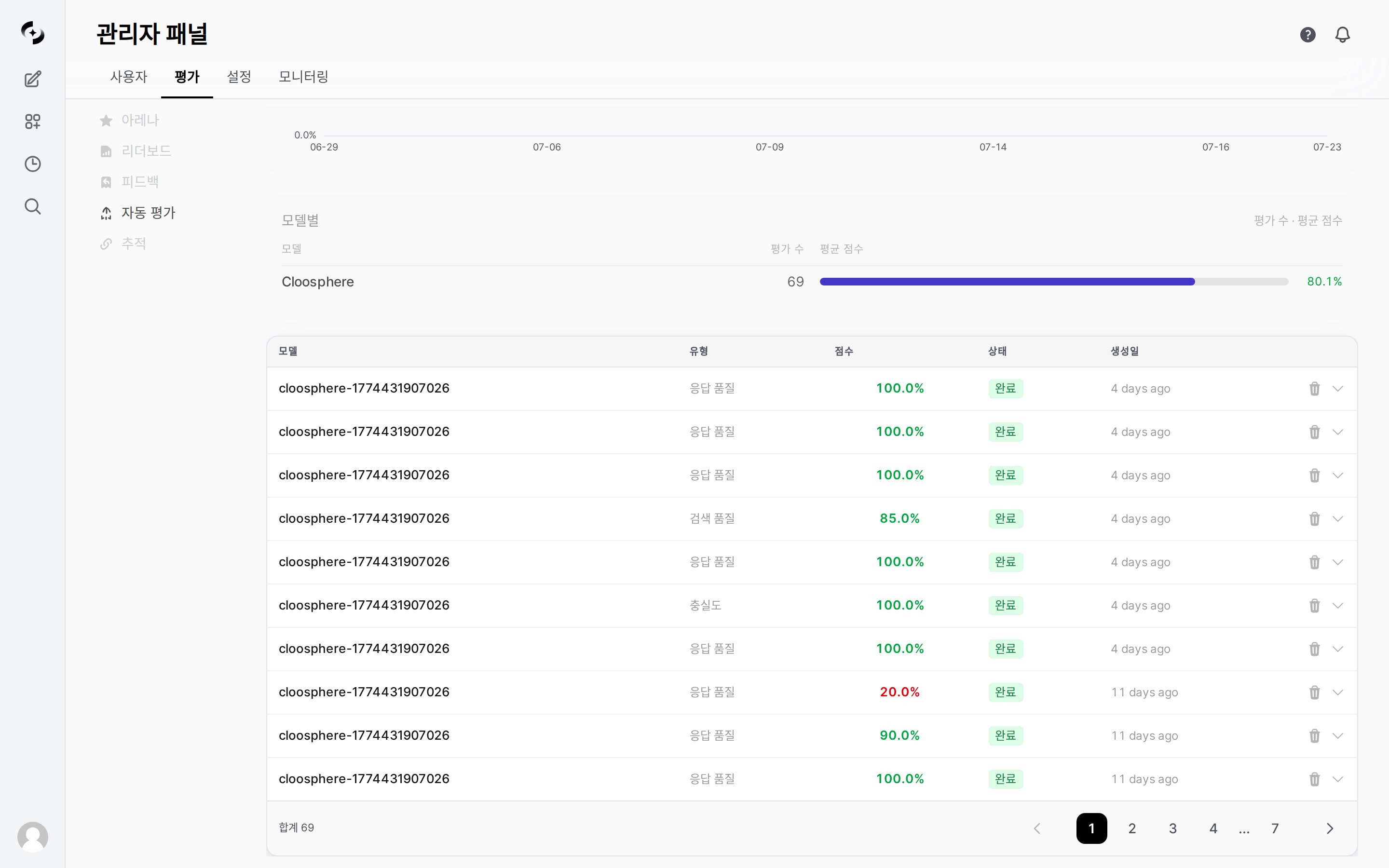Expand the 85.0% 검색 품질 row details
The height and width of the screenshot is (868, 1389).
[1338, 518]
